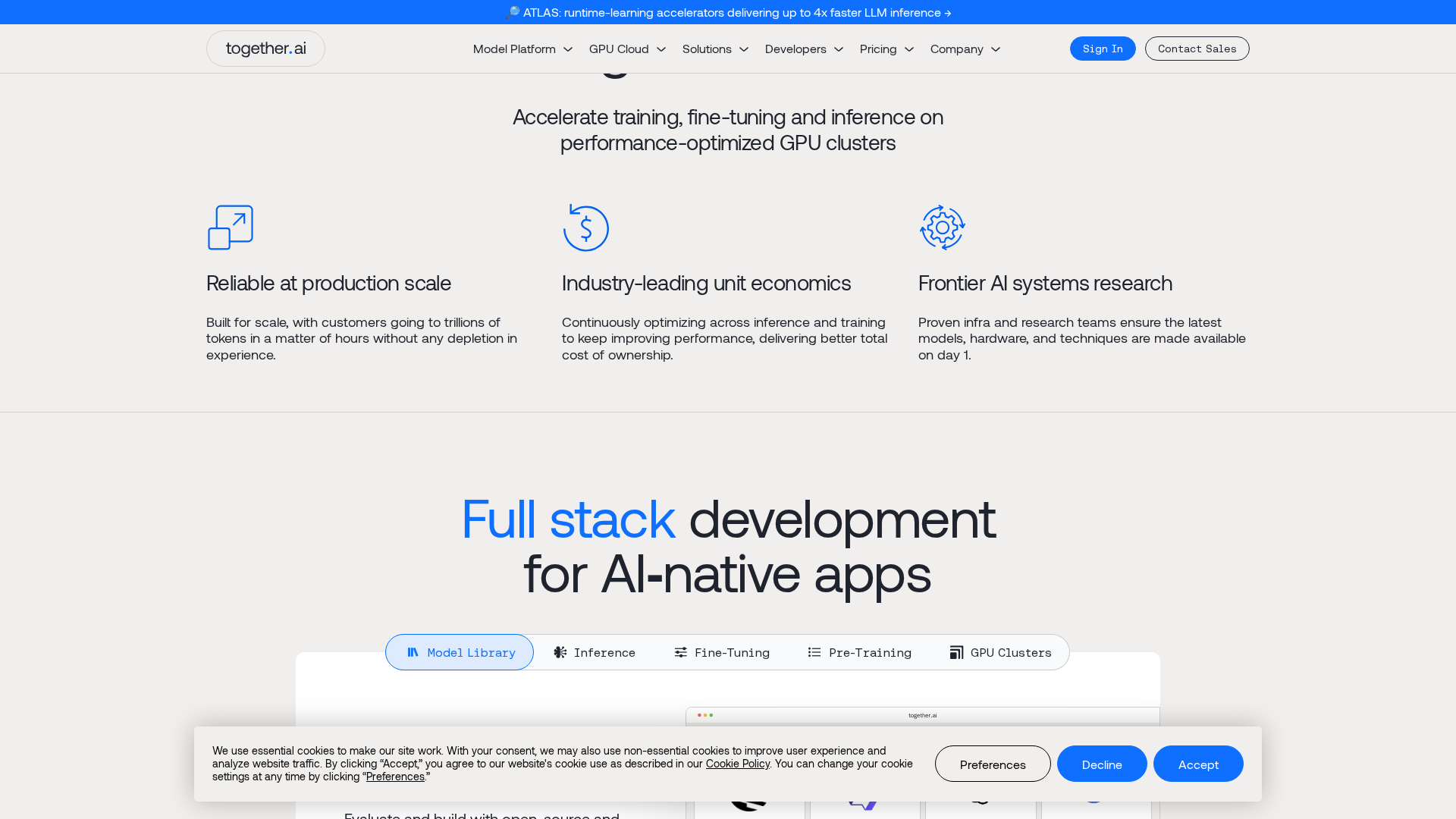Click the dollar-gear icon above Industry-leading unit economics
Image resolution: width=1456 pixels, height=819 pixels.
585,227
